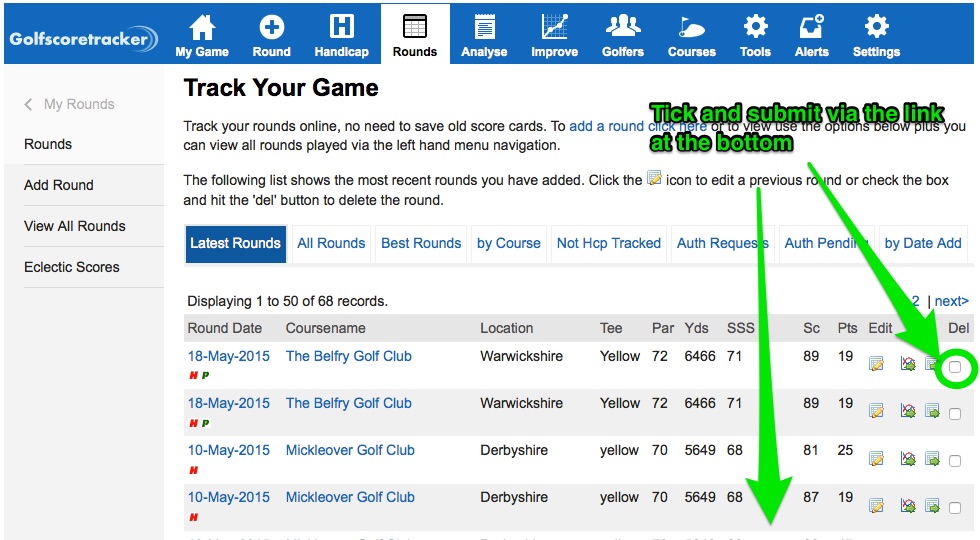Check delete box for Mickleover round scoring 87

click(955, 507)
